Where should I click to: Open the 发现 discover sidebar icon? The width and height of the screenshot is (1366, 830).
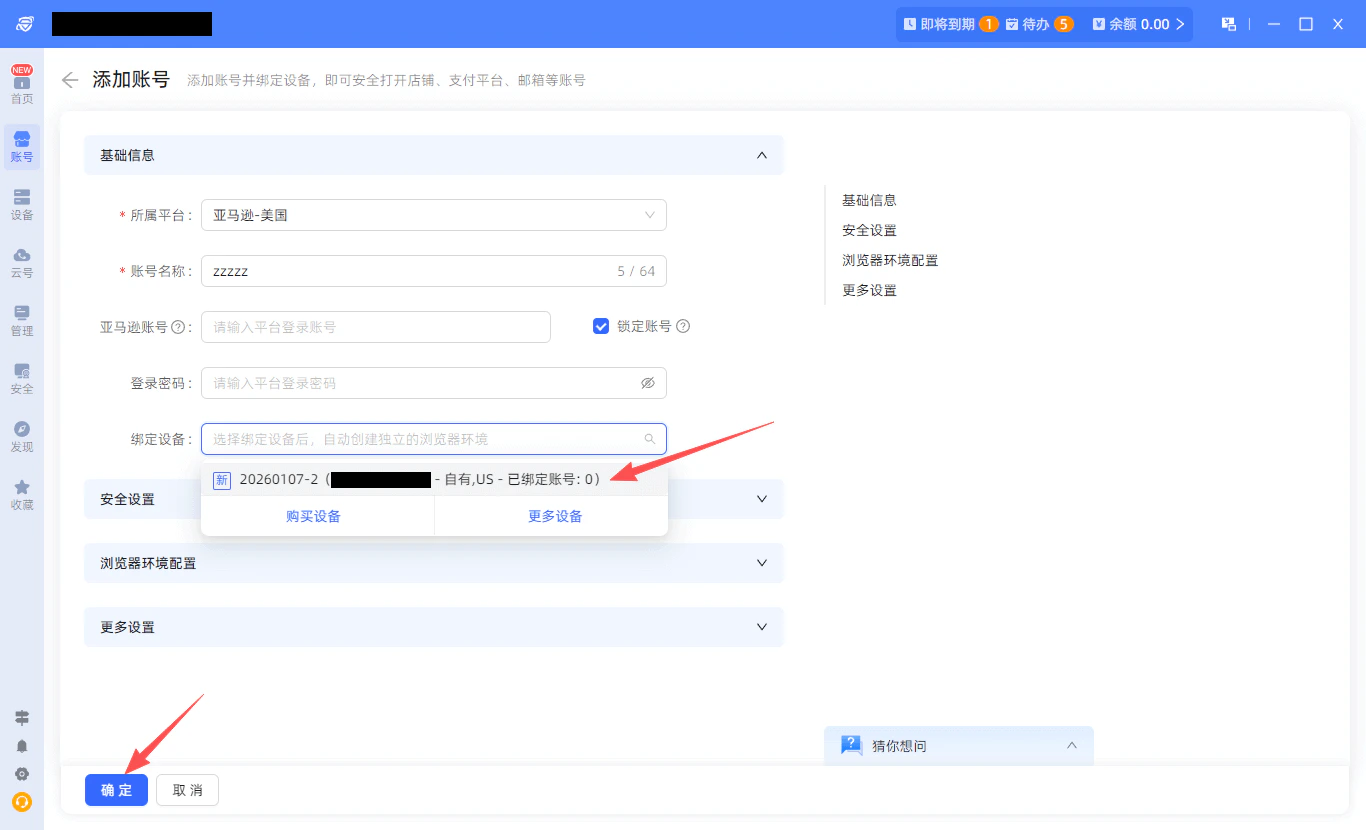point(22,436)
